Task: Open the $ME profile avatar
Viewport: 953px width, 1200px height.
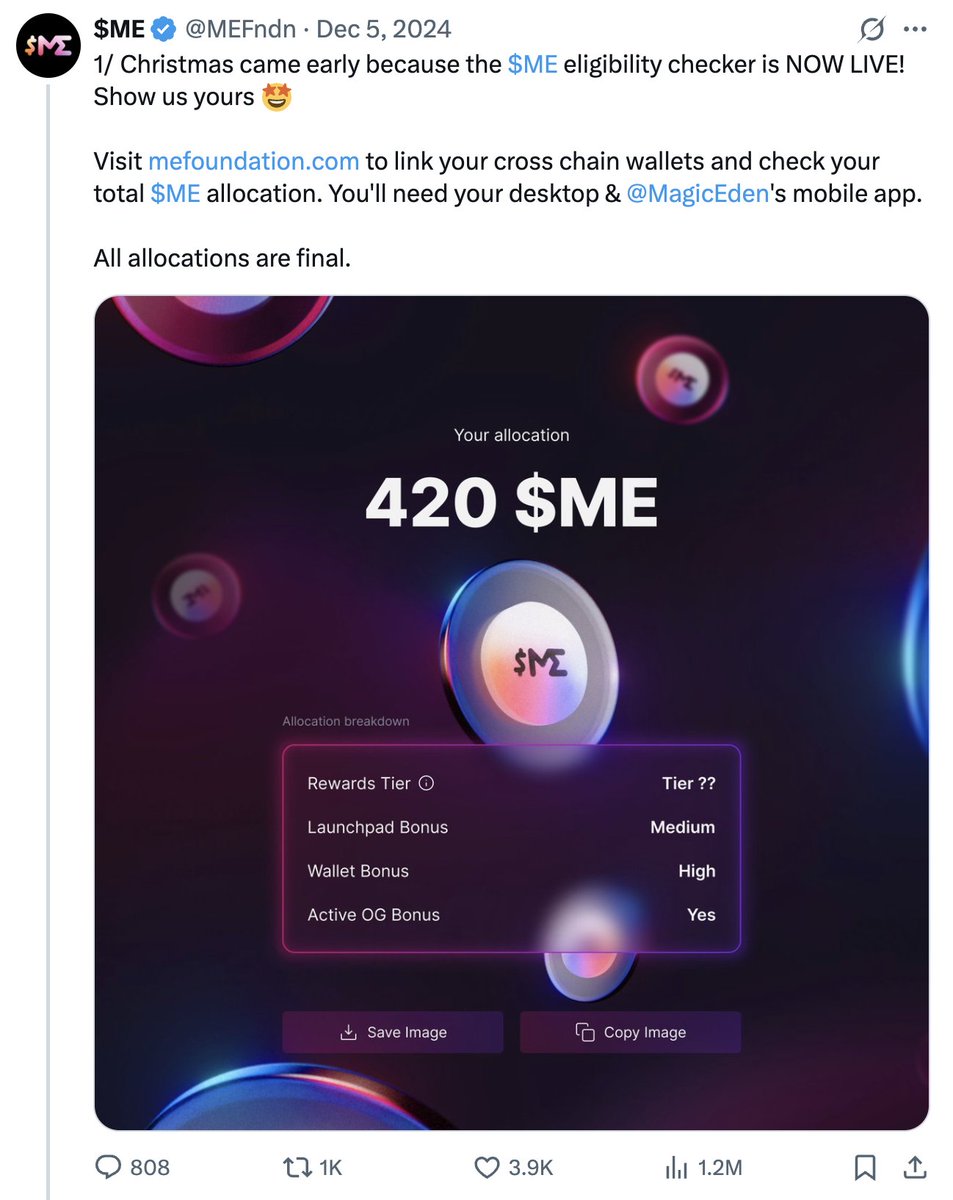Action: coord(48,47)
